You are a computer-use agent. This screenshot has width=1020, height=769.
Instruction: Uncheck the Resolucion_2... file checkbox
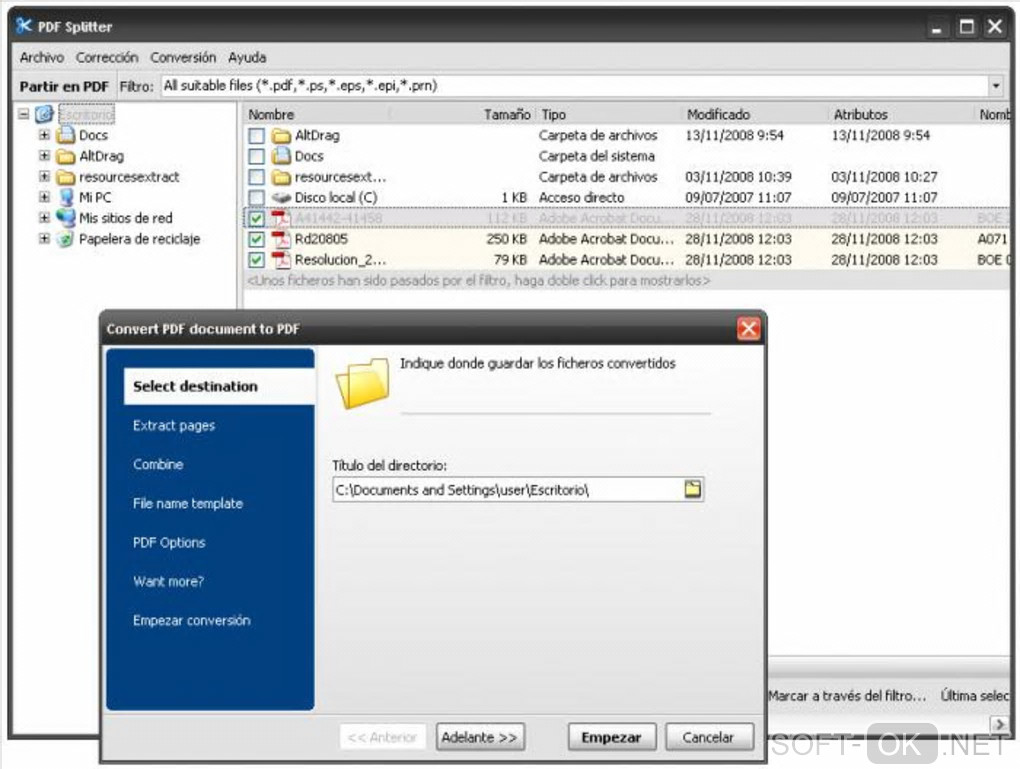[256, 260]
